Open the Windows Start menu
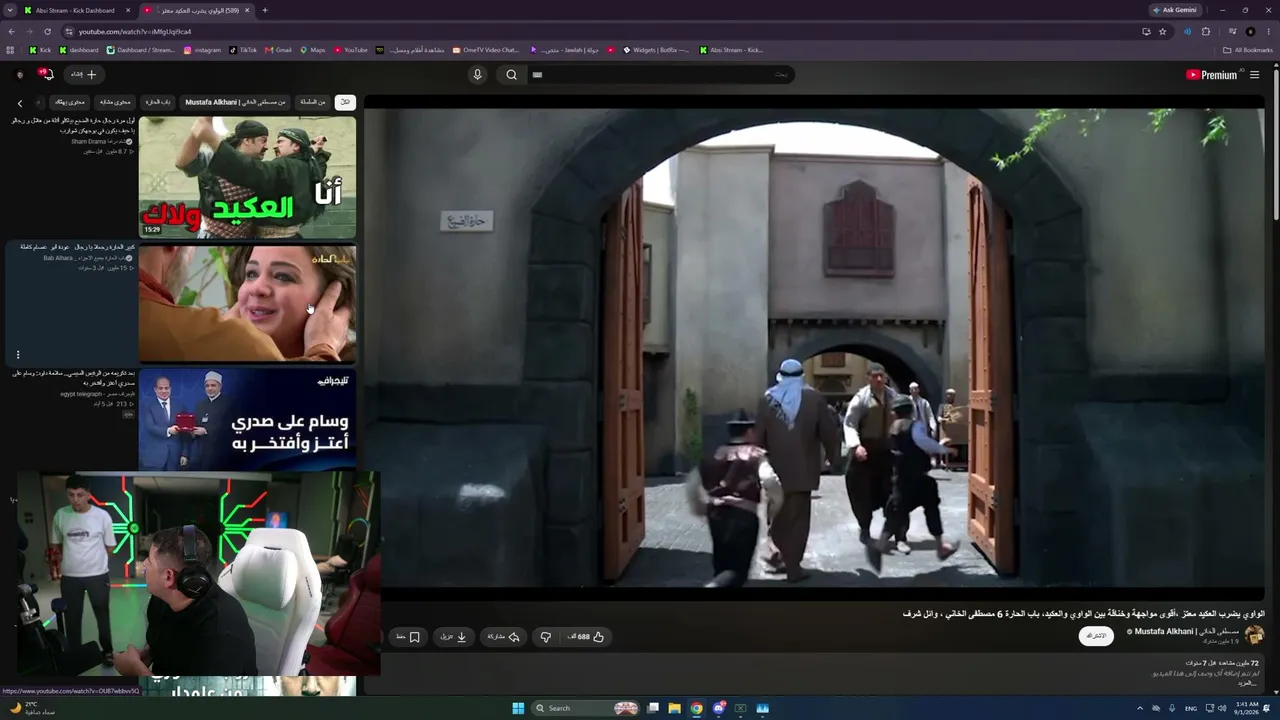The image size is (1280, 720). click(x=518, y=708)
